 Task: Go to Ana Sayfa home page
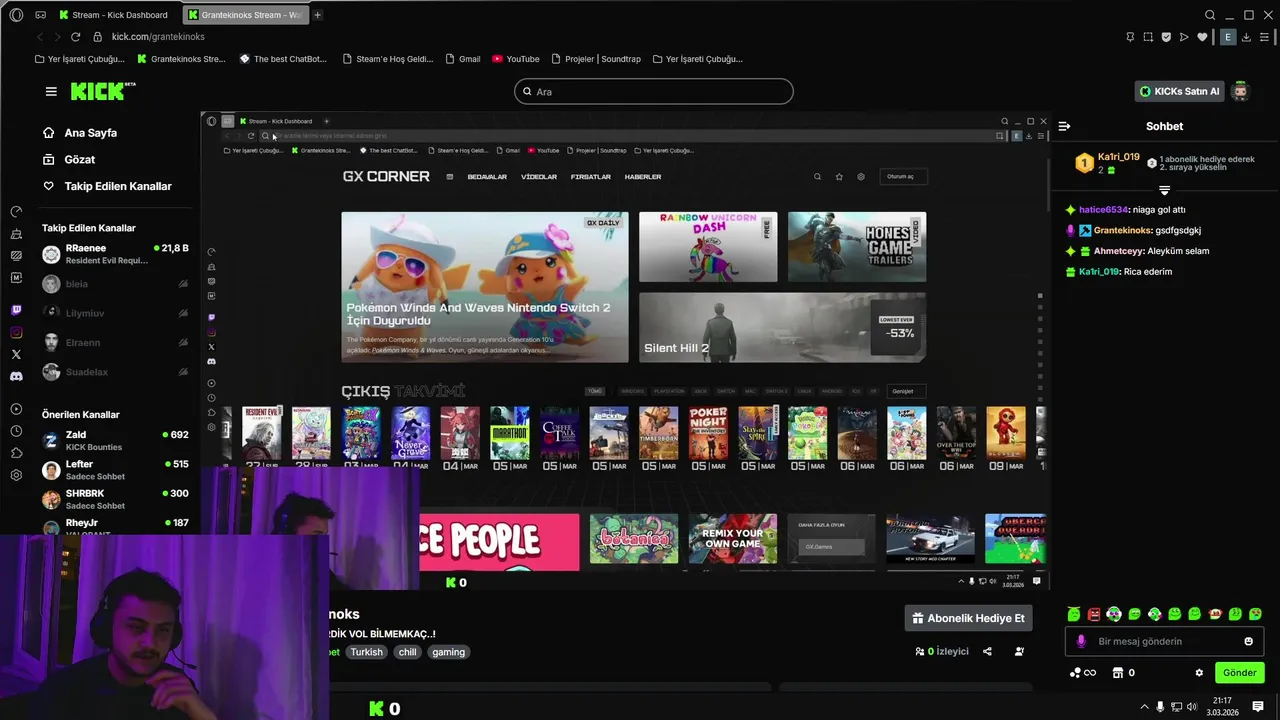tap(80, 133)
